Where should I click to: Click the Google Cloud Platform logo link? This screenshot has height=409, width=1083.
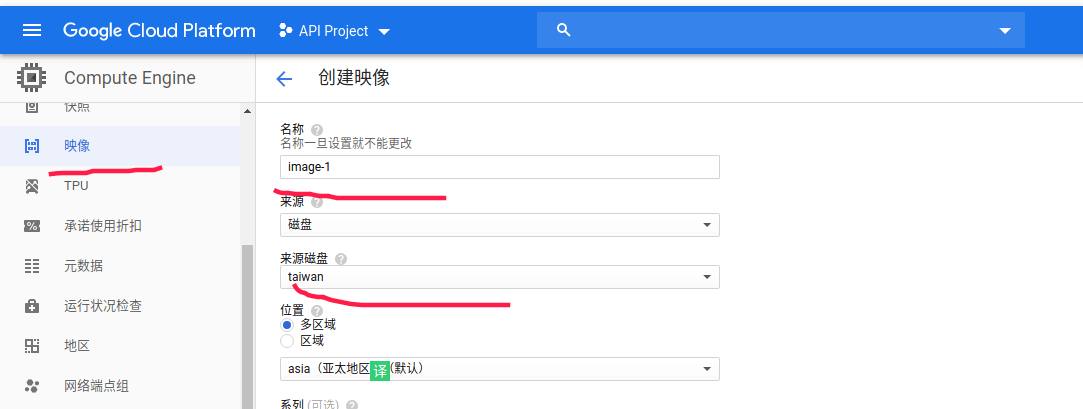coord(159,30)
